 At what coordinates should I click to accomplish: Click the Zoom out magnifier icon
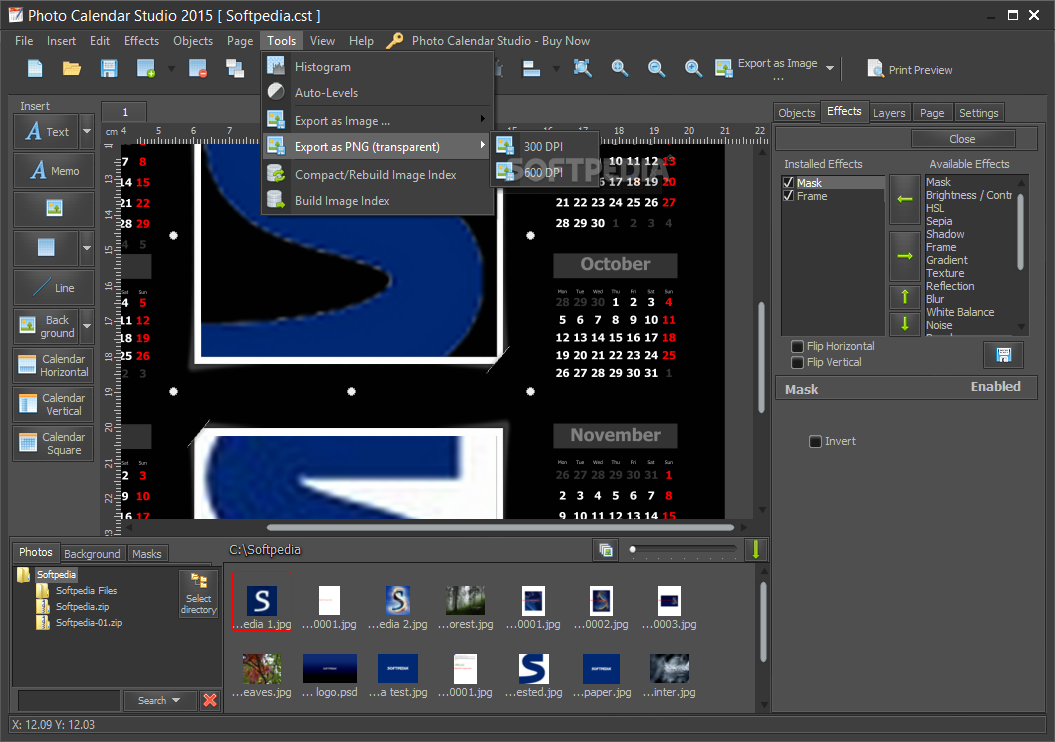tap(656, 68)
